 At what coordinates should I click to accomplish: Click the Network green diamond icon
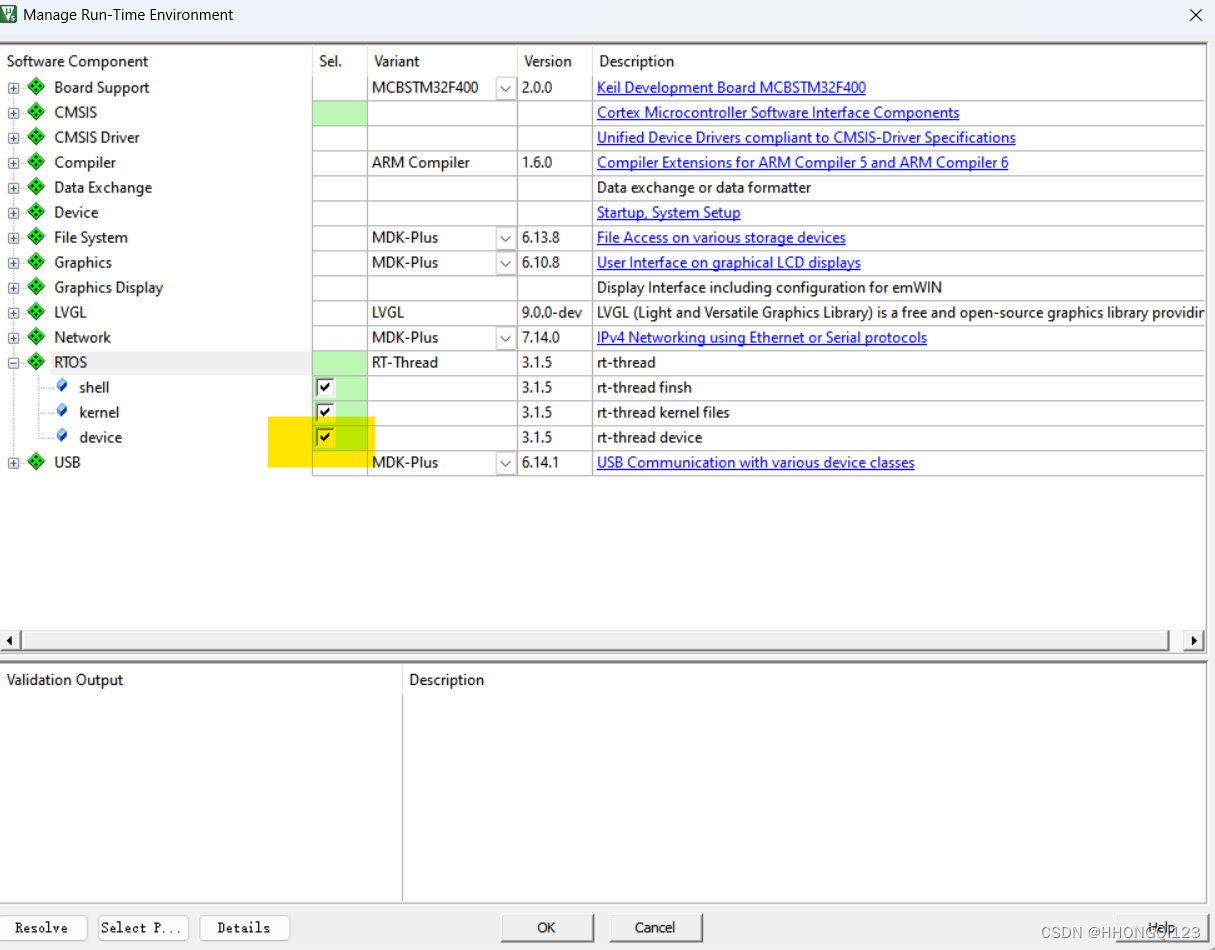click(x=36, y=337)
